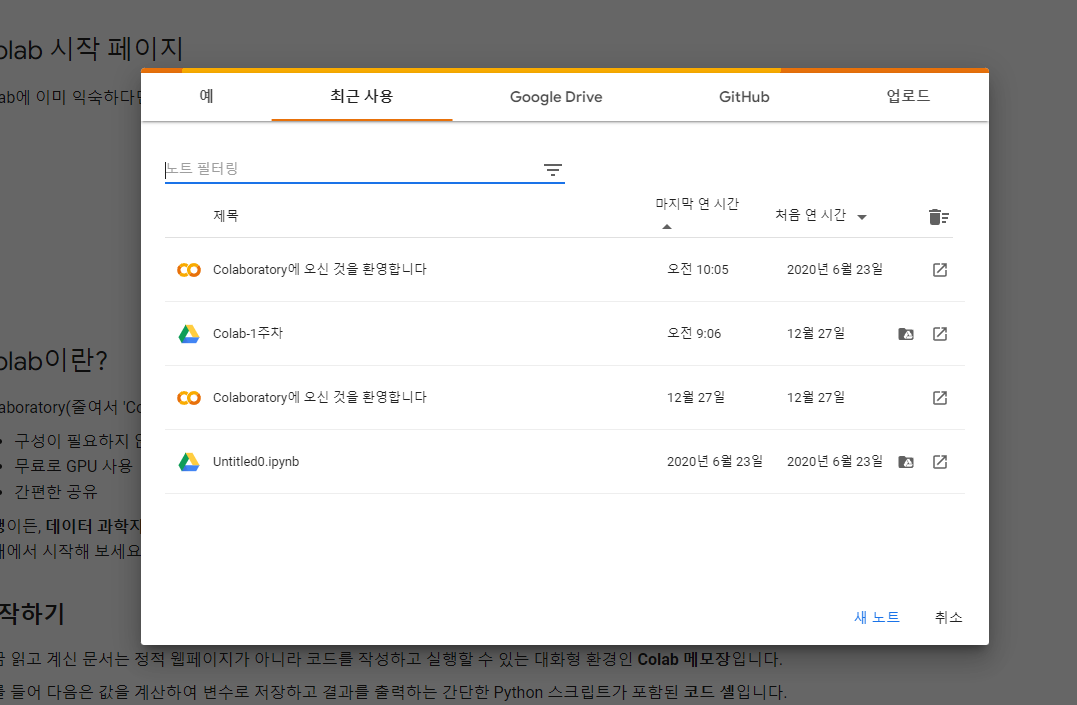Create a new notebook with 새 노트
The height and width of the screenshot is (705, 1077).
(876, 617)
